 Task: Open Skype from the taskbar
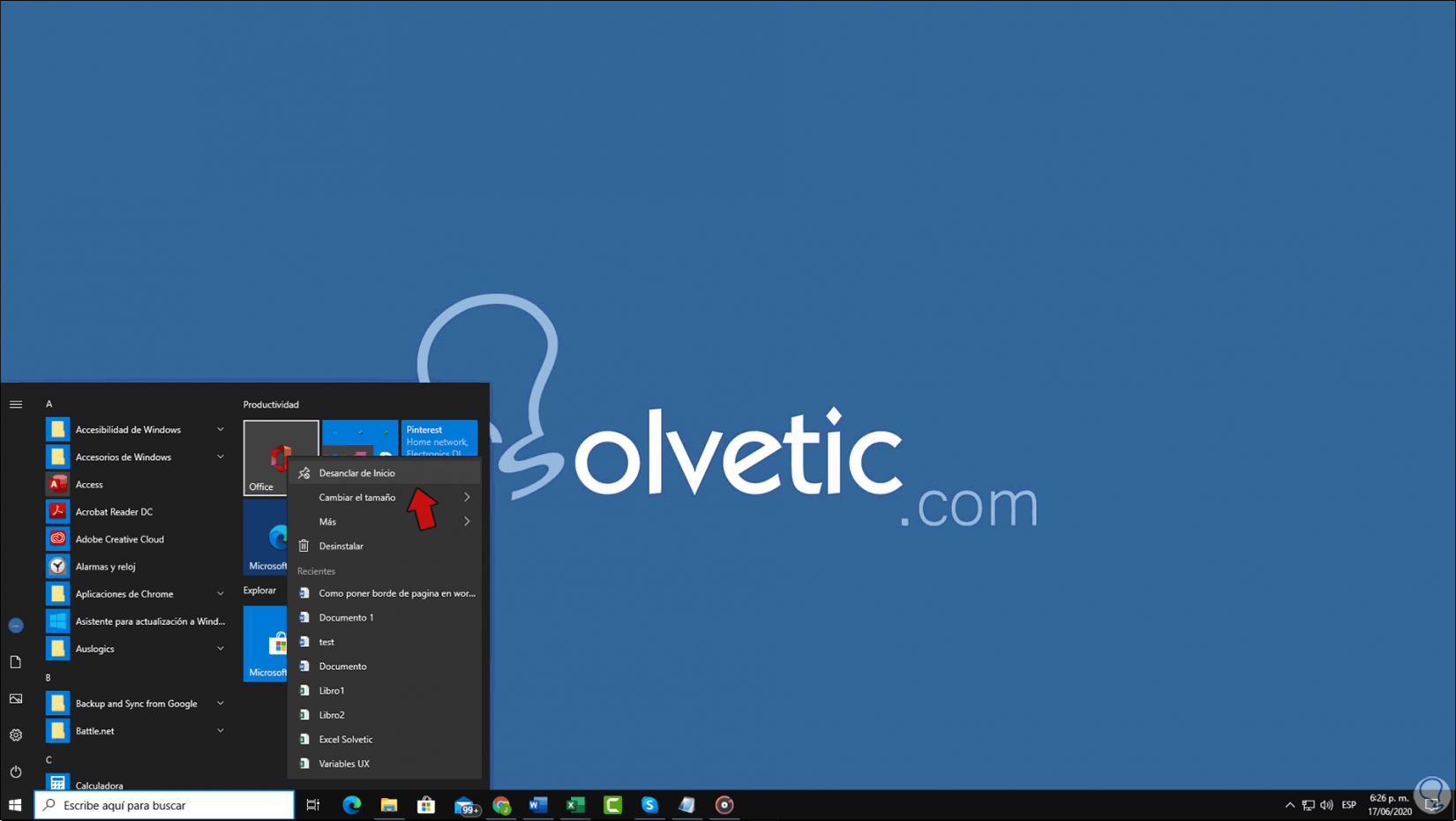(649, 805)
